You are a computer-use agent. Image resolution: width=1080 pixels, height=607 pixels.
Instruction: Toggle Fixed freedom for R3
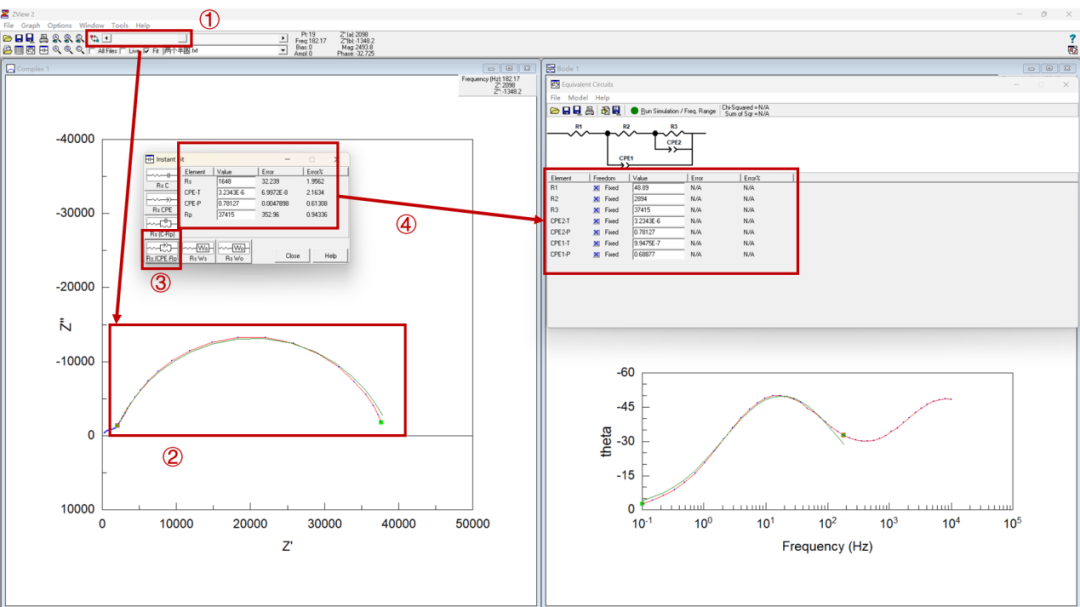click(x=596, y=210)
